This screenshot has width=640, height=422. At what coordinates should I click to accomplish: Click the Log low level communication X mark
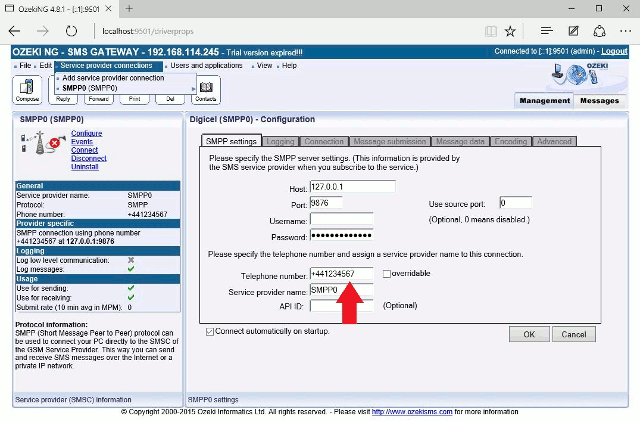click(x=131, y=260)
